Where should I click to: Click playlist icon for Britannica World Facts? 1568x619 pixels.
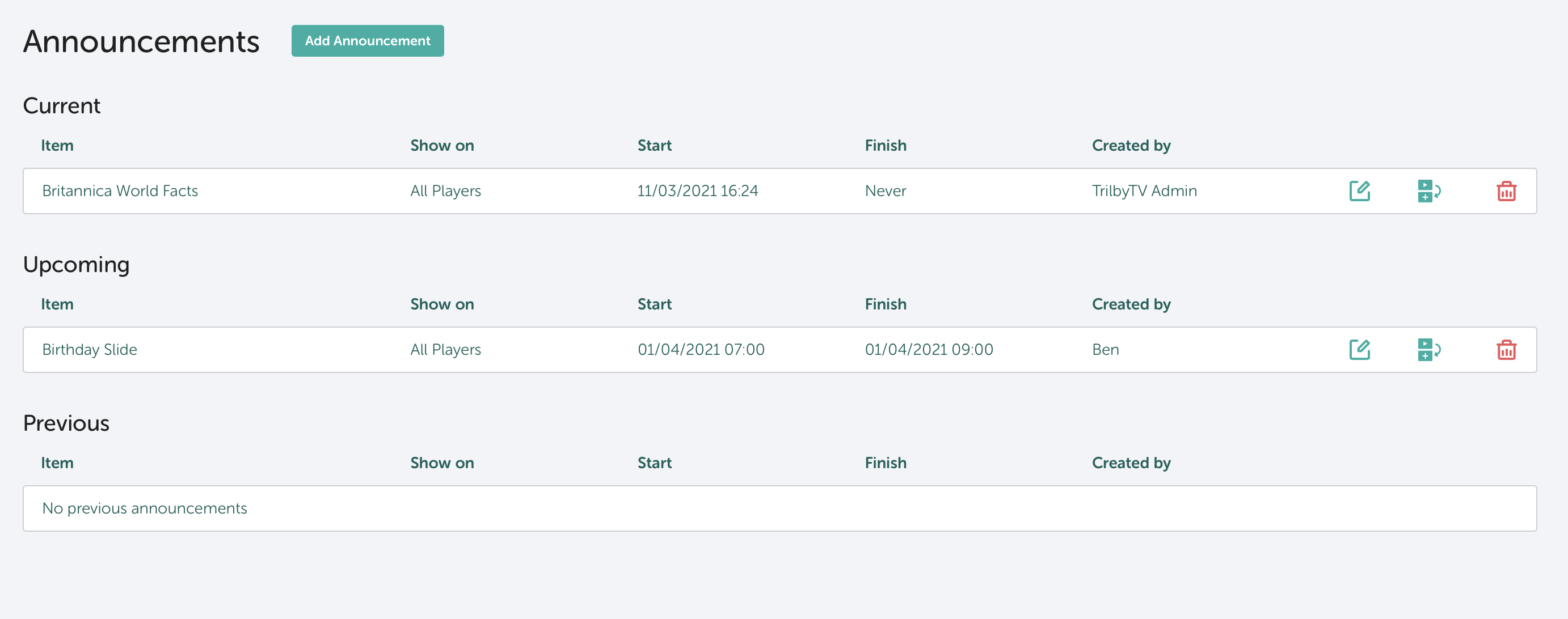tap(1428, 191)
